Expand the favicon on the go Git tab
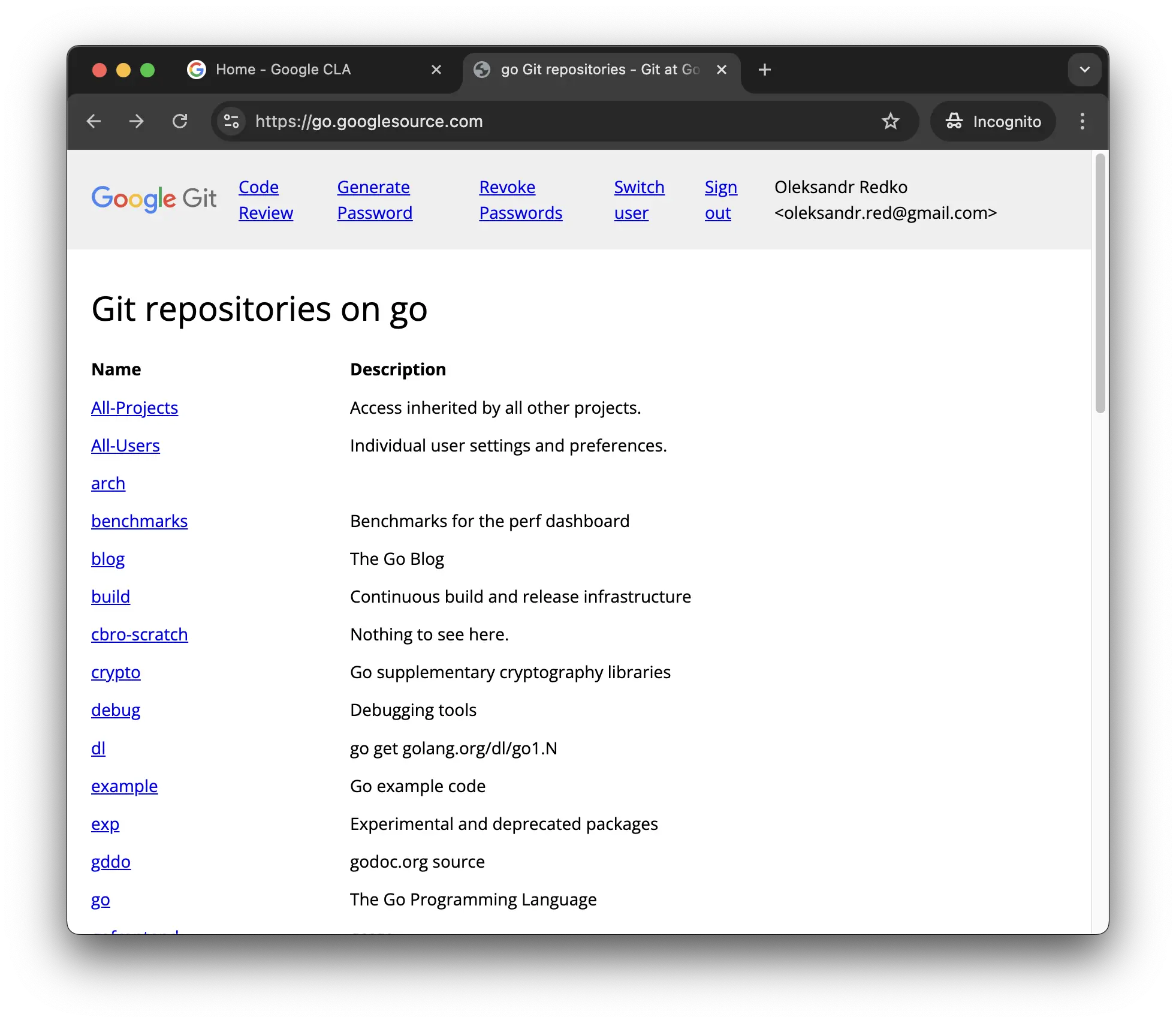The width and height of the screenshot is (1176, 1023). [x=482, y=70]
